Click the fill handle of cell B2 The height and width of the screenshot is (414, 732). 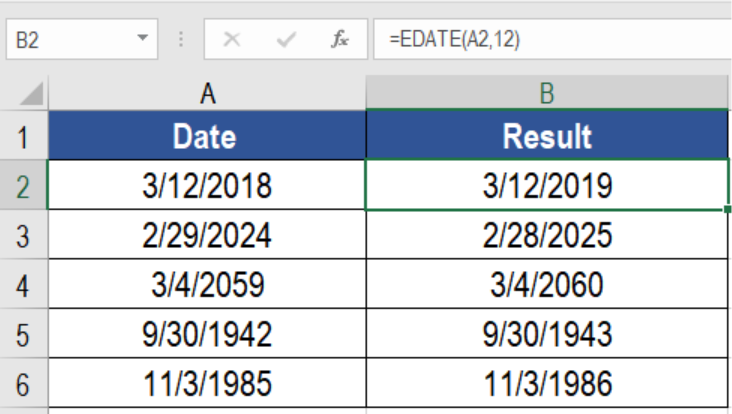(728, 210)
